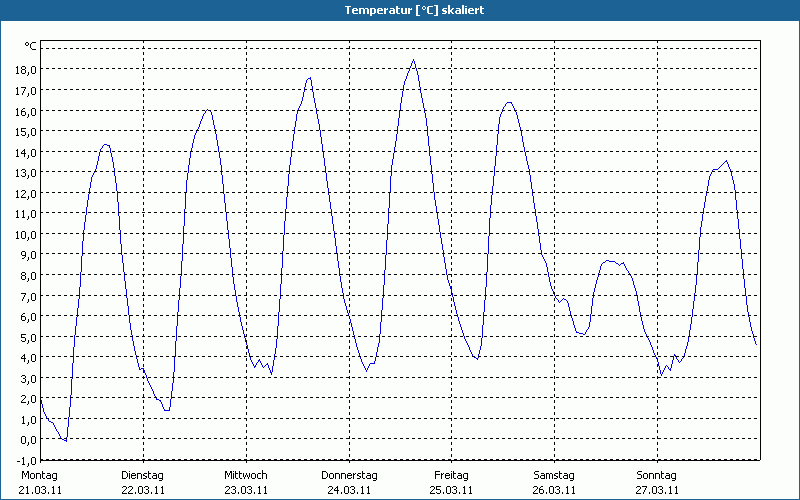Select the 4,0 y-axis label

coord(29,358)
